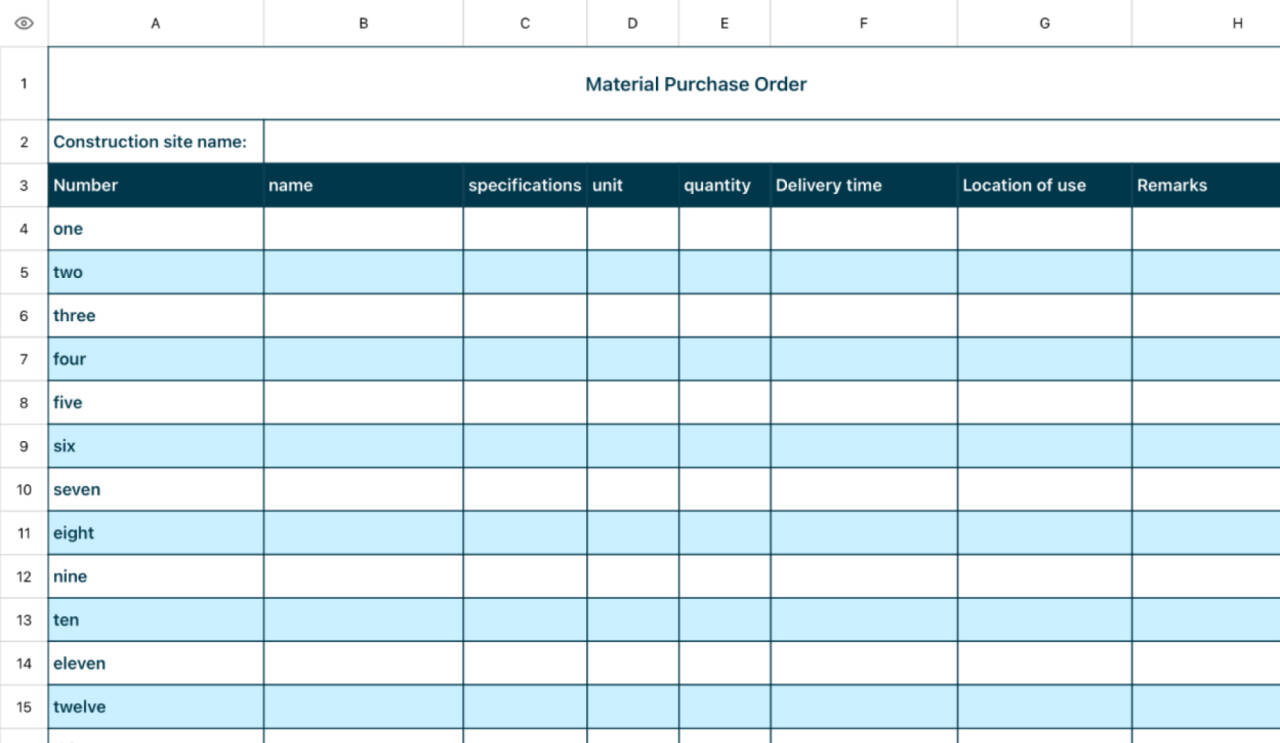Click the quantity cell in row 'three'
Screen dimensions: 1280x743
725,316
